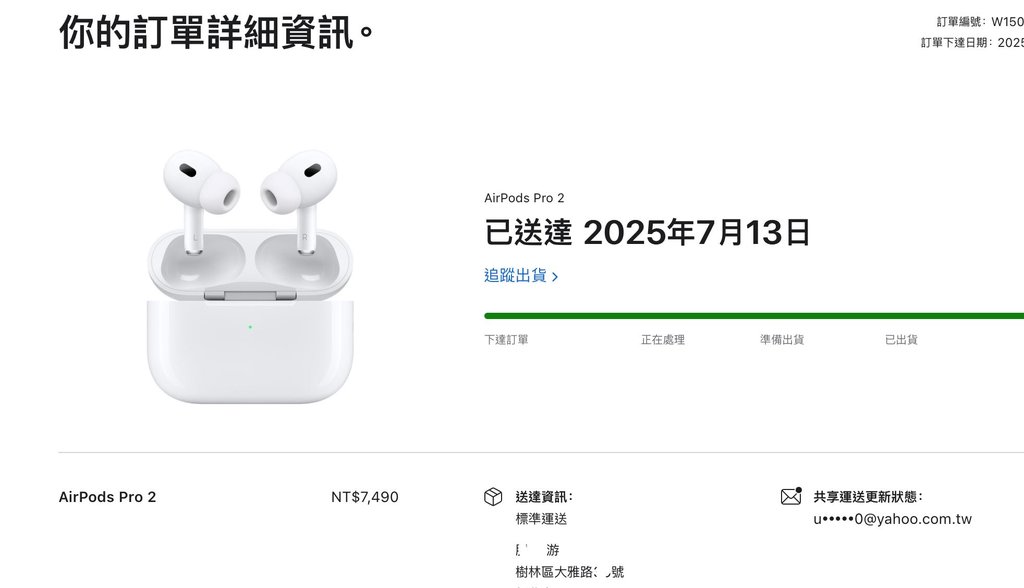
Task: Click the envelope icon beside 共享運送更新狀態
Action: (x=791, y=497)
